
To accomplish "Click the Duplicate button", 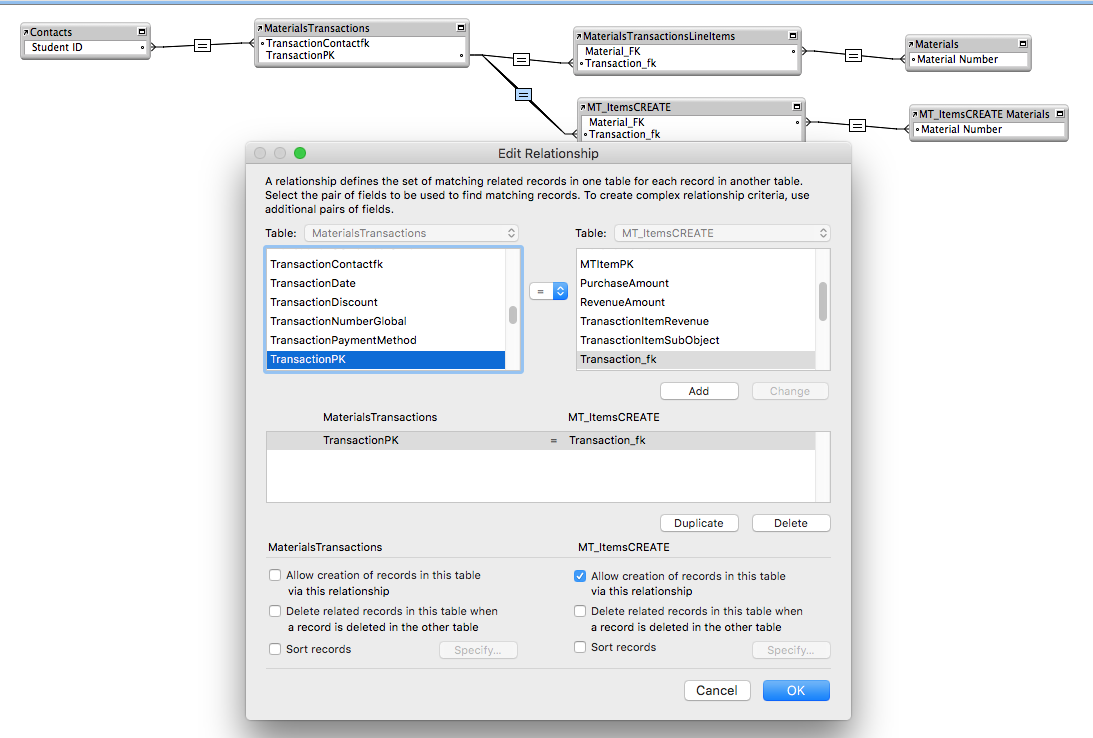I will [x=699, y=523].
